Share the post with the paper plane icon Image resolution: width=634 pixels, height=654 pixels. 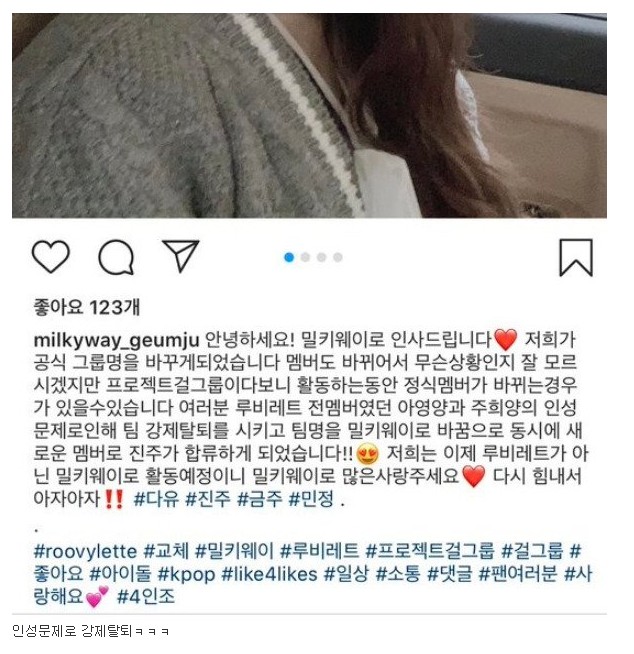181,256
